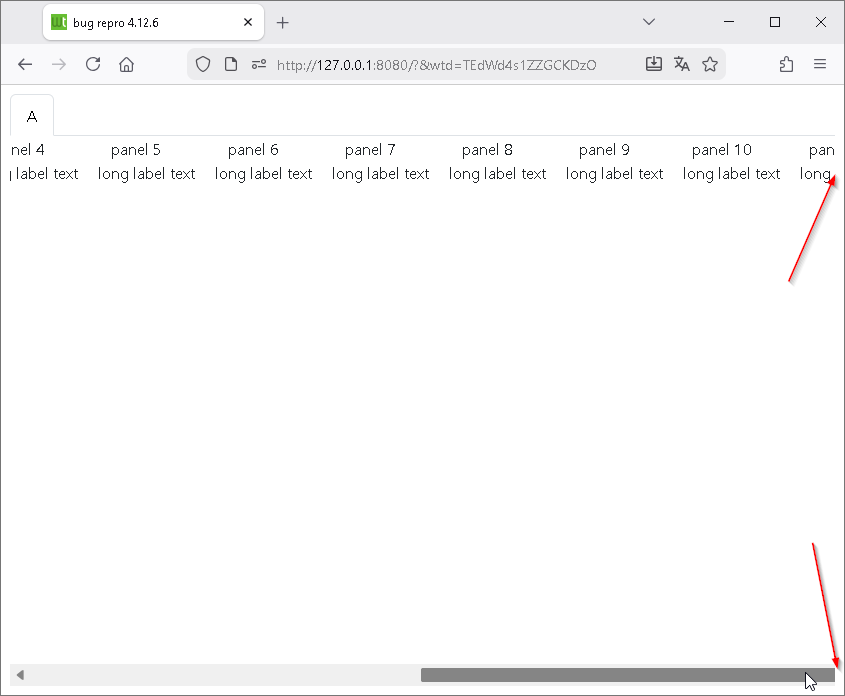Image resolution: width=845 pixels, height=696 pixels.
Task: Go to the browser home page
Action: point(126,64)
